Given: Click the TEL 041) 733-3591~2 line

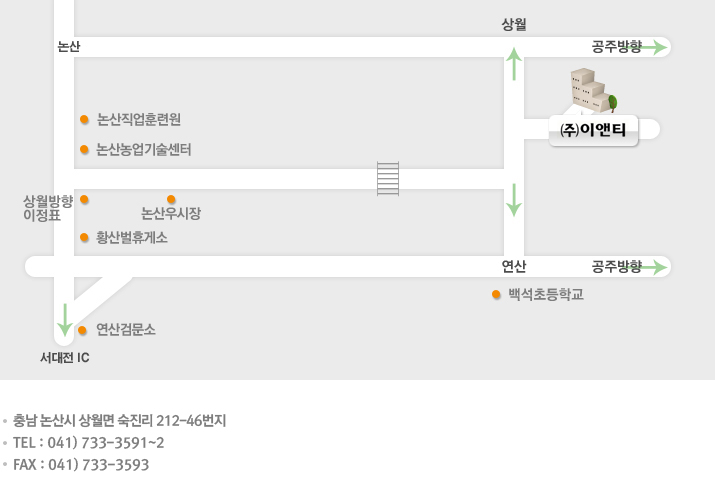Looking at the screenshot, I should [x=88, y=443].
